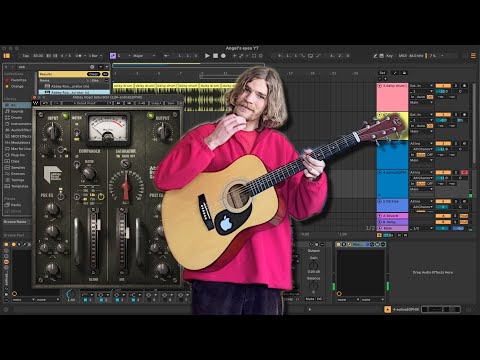The image size is (480, 360).
Task: Click the transport Stop button
Action: (x=215, y=56)
